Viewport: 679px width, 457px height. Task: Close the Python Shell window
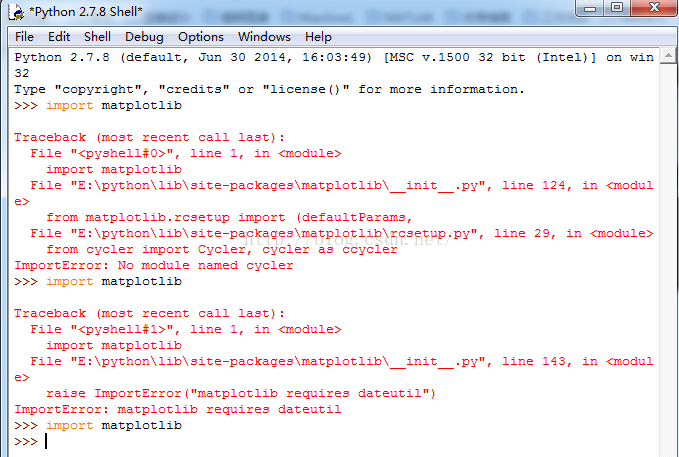point(654,8)
